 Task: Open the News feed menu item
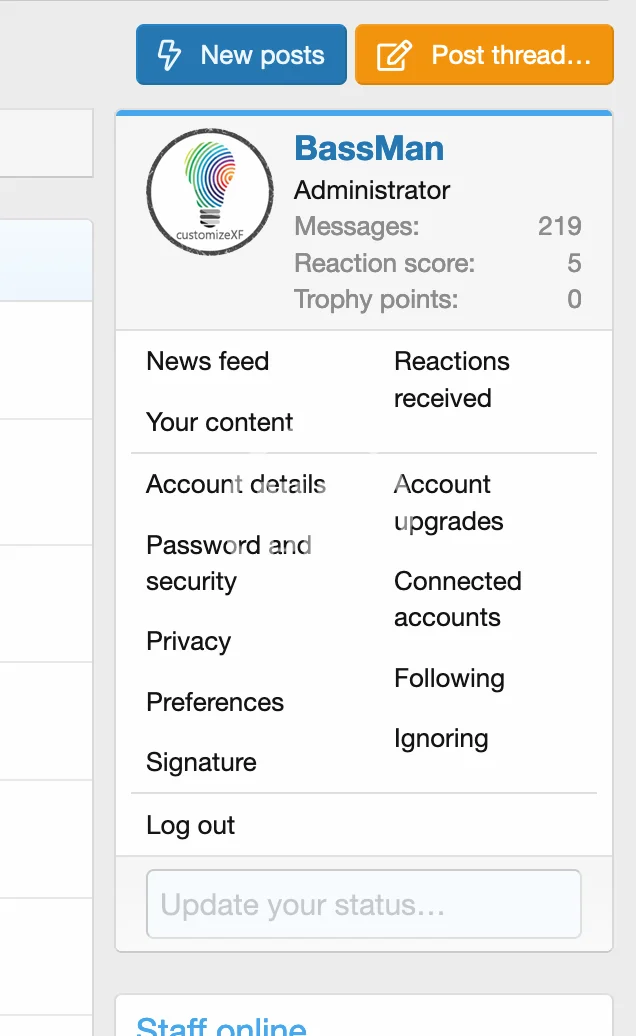tap(208, 361)
